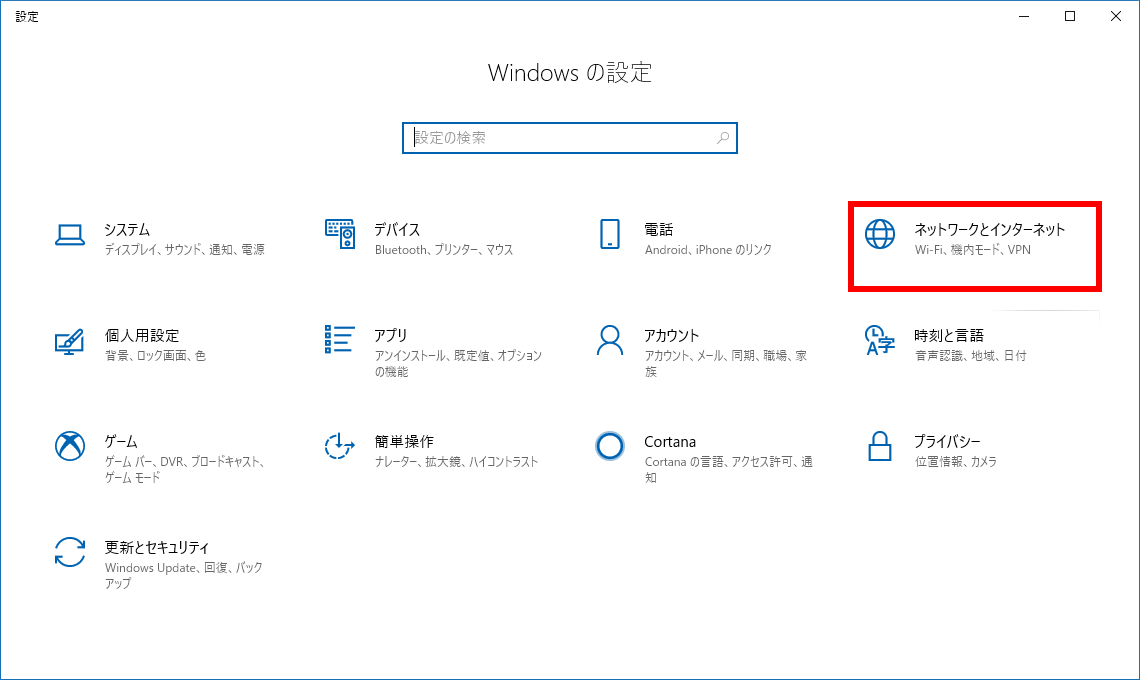Click the Cortana circle icon
Viewport: 1140px width, 680px height.
point(610,446)
